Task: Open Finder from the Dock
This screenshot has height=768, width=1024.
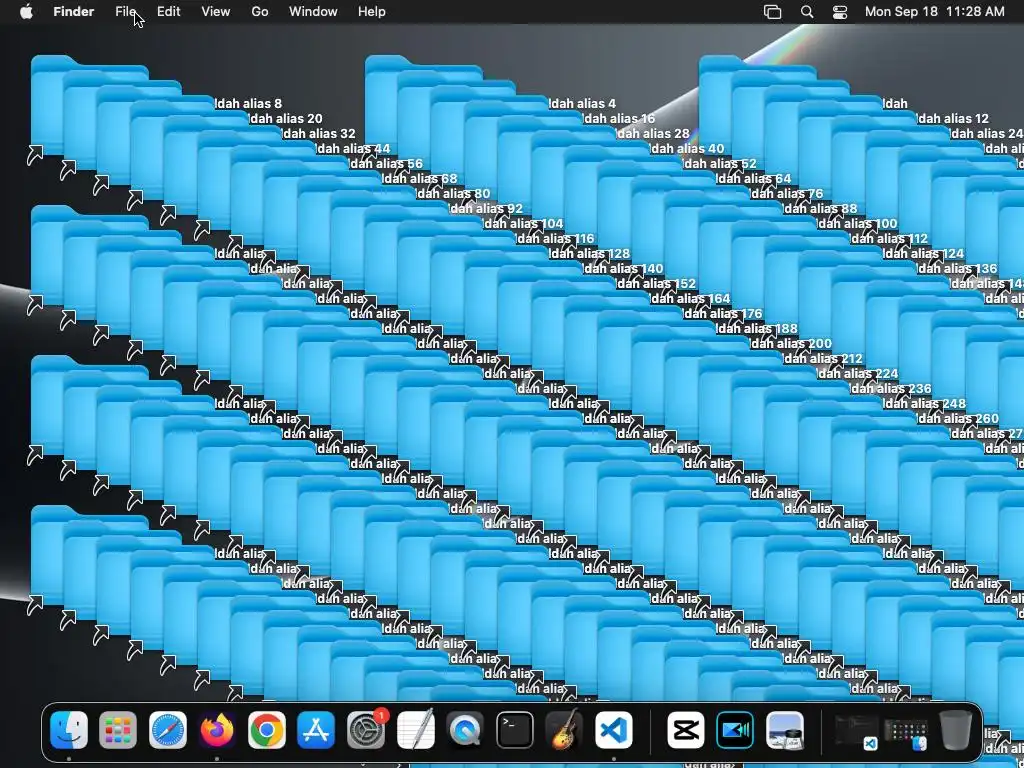Action: (69, 729)
